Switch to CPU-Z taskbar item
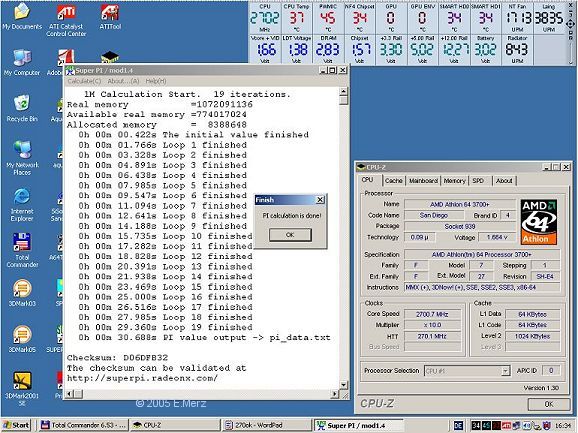Image resolution: width=578 pixels, height=433 pixels. tap(175, 425)
